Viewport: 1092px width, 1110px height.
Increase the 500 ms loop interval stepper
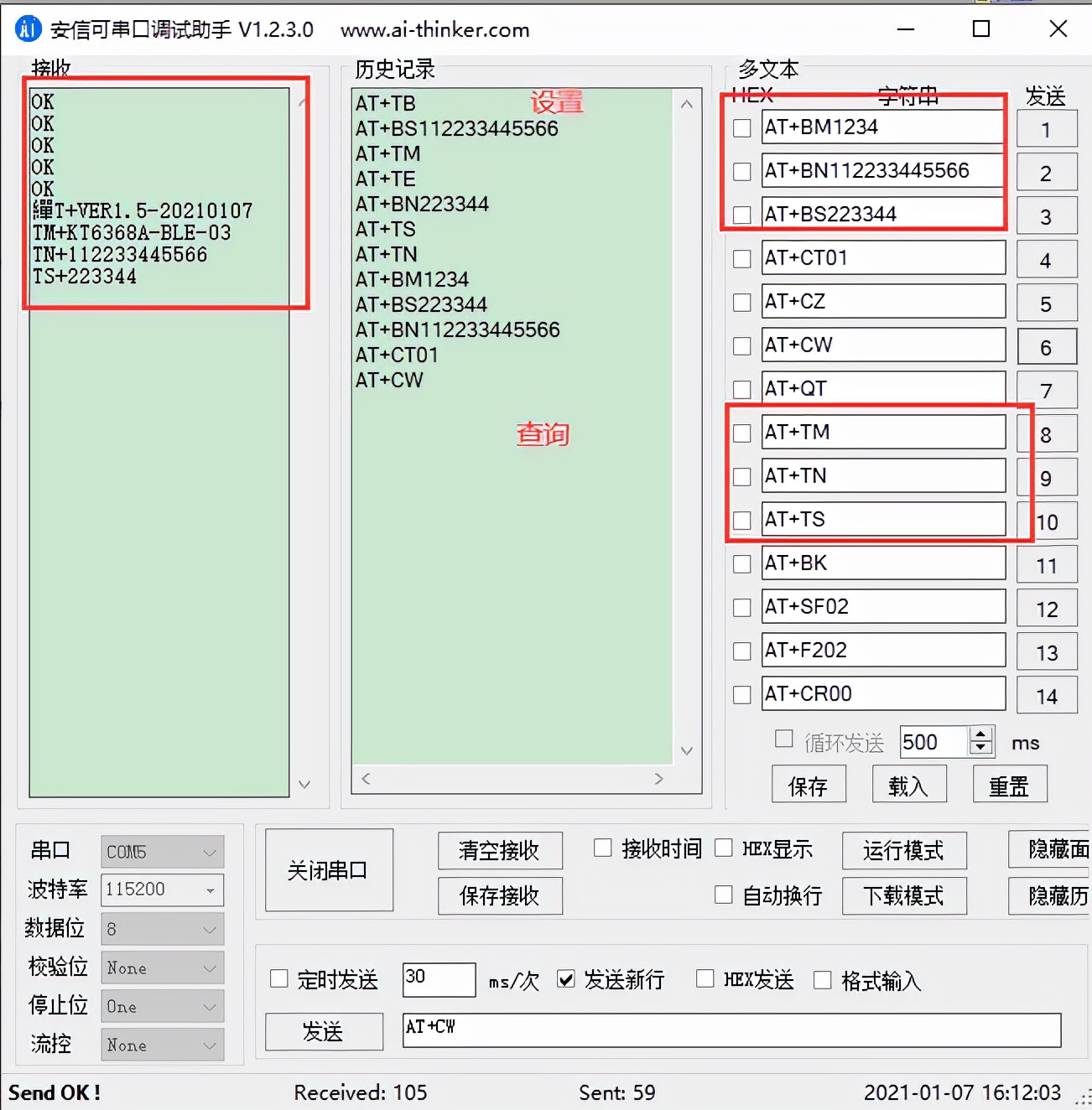(980, 734)
